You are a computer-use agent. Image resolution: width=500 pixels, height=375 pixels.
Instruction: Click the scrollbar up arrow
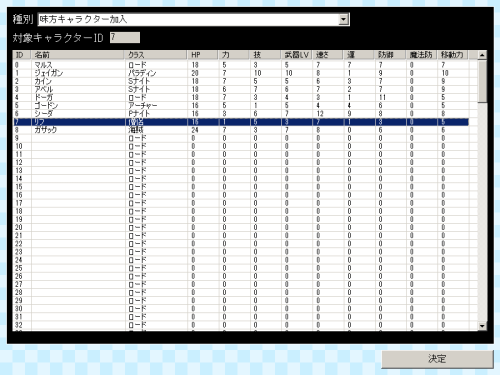coord(482,55)
